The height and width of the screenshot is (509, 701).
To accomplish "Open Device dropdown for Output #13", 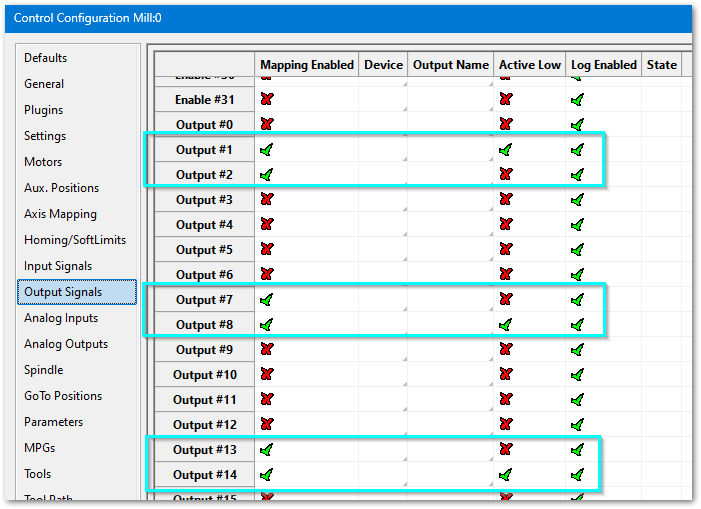I will click(383, 450).
